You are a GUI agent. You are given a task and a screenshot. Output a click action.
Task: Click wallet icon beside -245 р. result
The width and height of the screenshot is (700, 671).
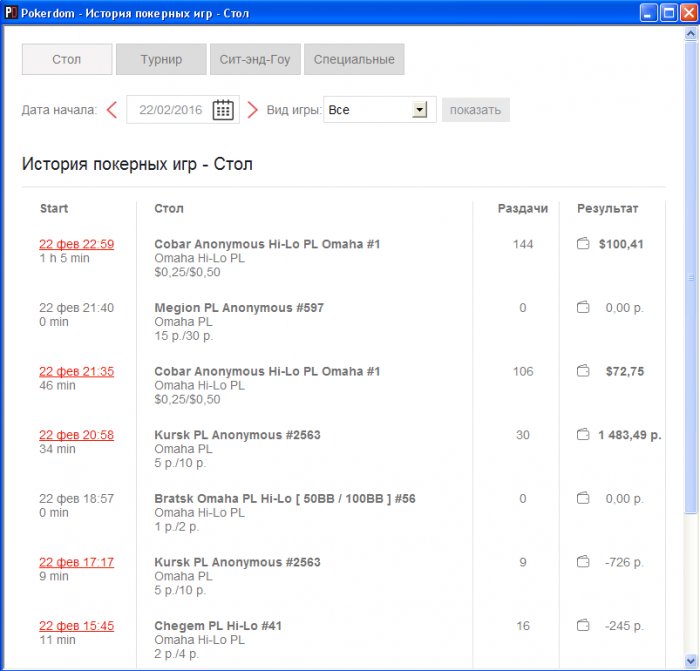click(583, 625)
